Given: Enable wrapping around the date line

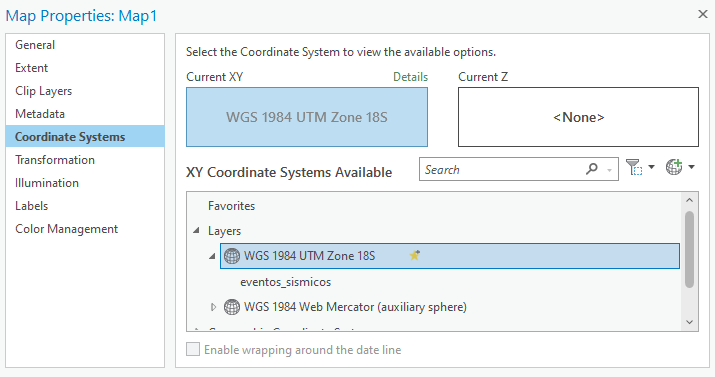Looking at the screenshot, I should [x=193, y=350].
